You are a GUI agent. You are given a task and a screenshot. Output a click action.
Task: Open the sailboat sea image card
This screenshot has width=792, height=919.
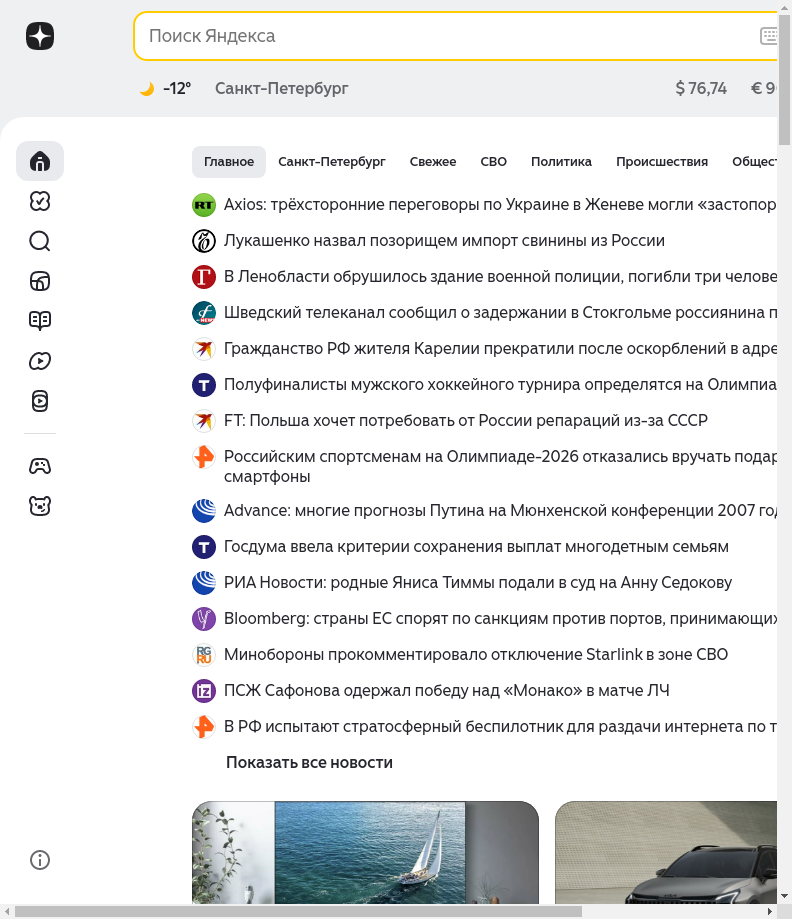point(365,852)
